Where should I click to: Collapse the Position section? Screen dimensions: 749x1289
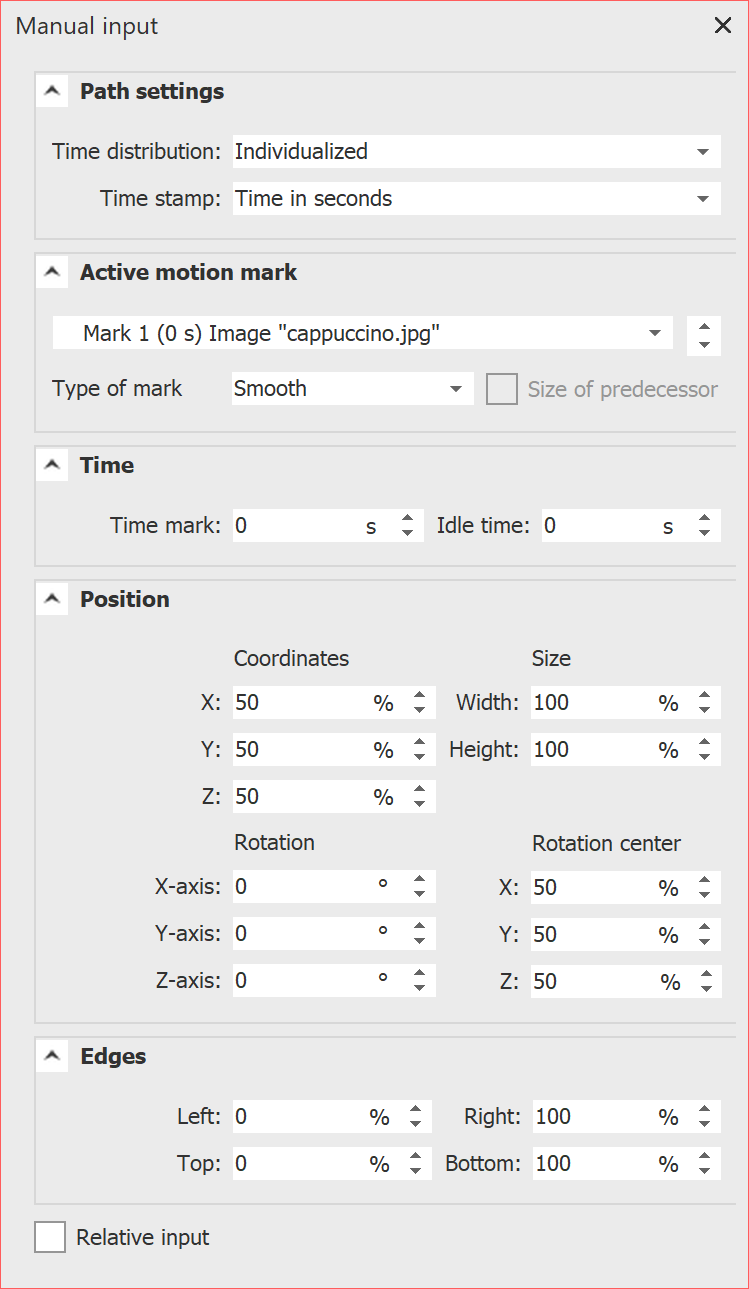(x=52, y=599)
